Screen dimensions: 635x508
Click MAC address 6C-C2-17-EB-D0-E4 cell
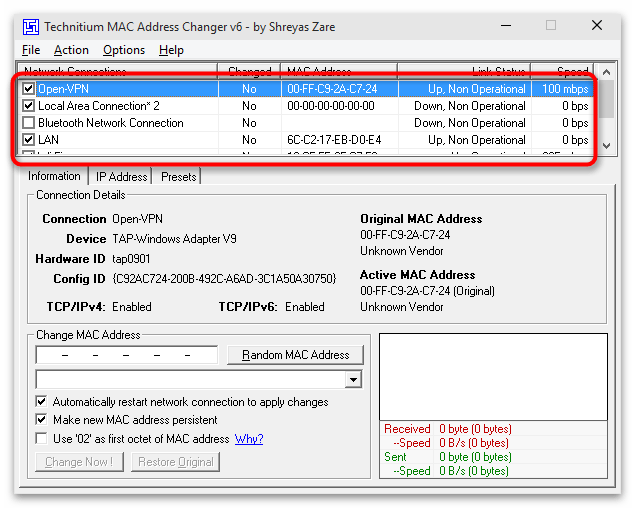click(334, 140)
